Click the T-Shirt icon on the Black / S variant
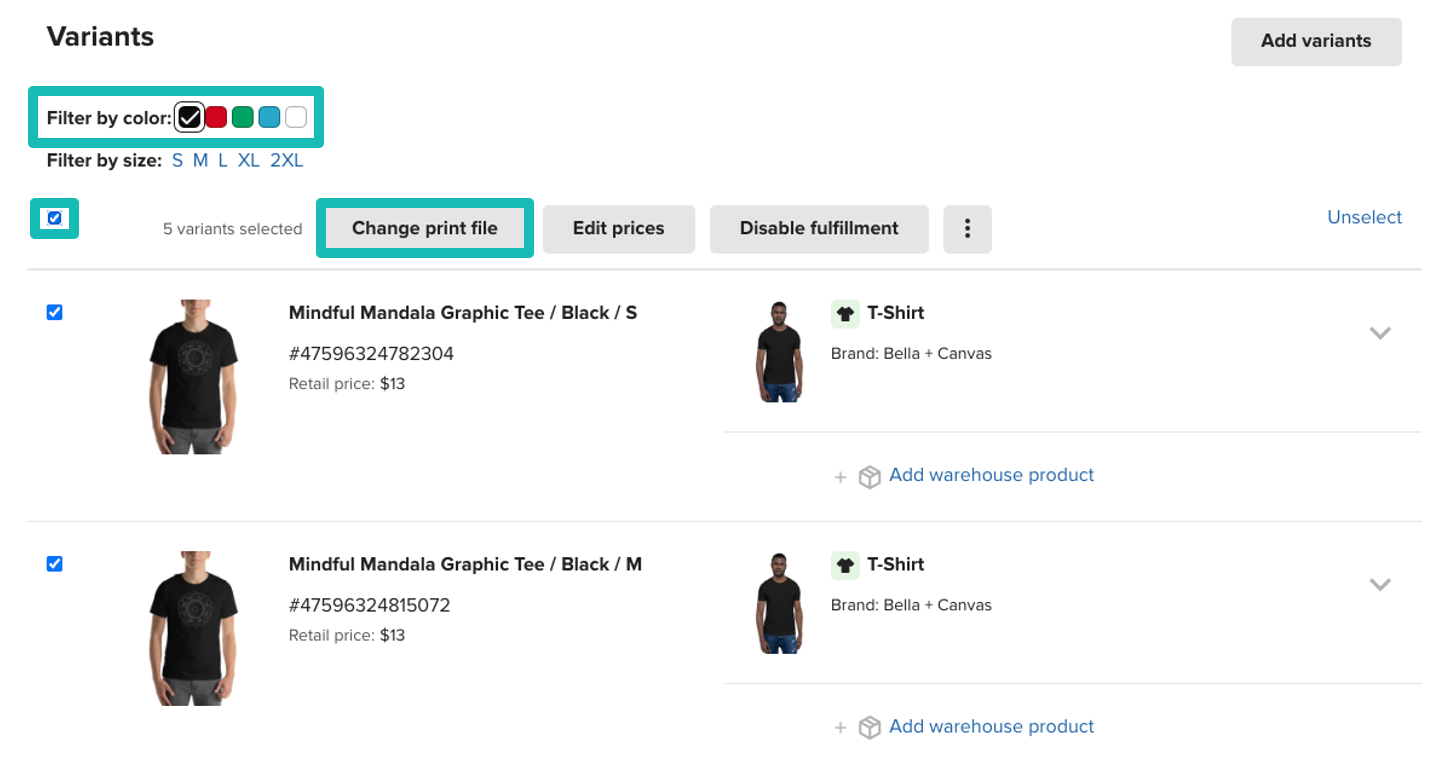This screenshot has height=761, width=1446. [845, 313]
